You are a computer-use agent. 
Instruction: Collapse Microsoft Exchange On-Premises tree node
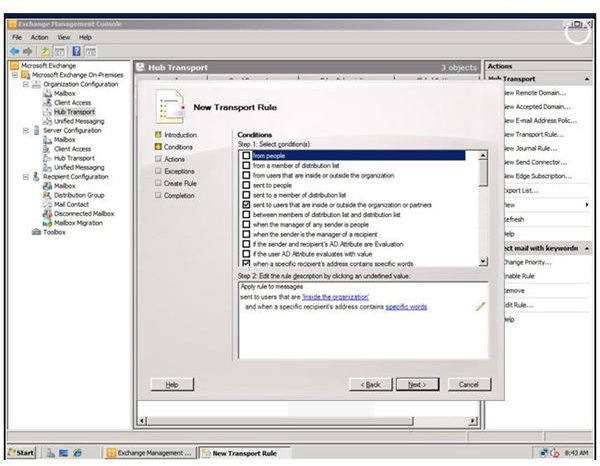click(x=15, y=75)
